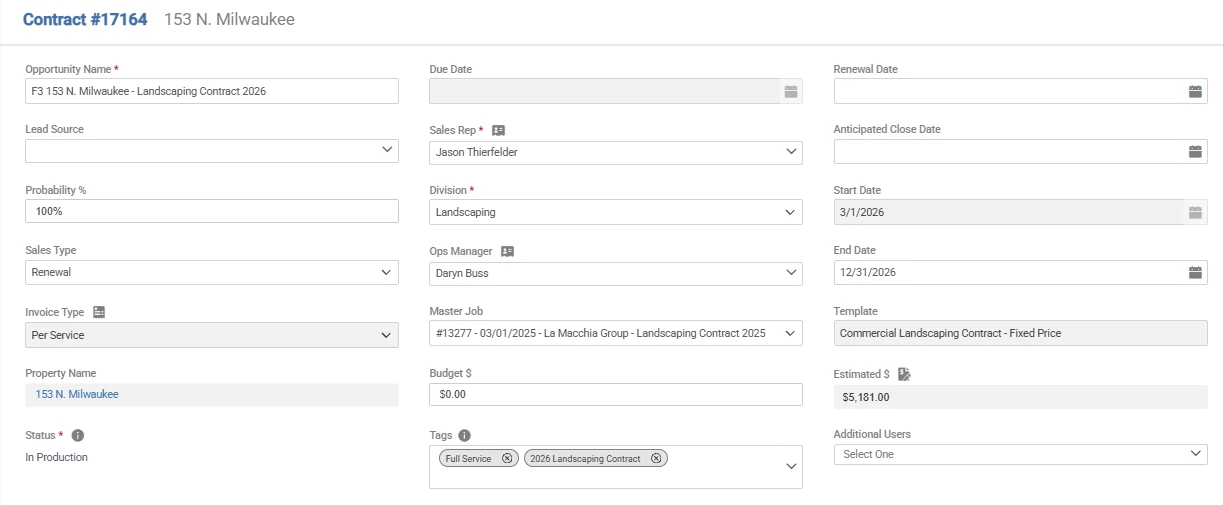Open the End Date calendar picker
1223x505 pixels.
pos(1194,272)
